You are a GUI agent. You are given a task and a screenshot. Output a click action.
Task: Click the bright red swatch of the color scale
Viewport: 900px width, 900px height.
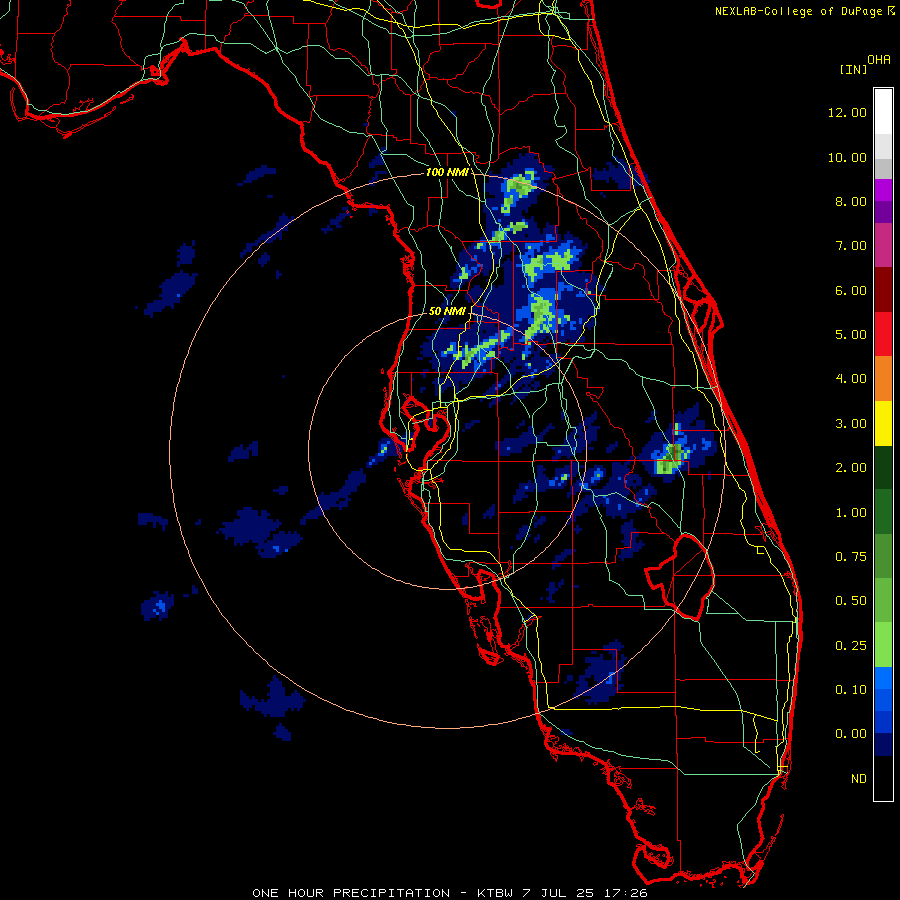pyautogui.click(x=883, y=334)
